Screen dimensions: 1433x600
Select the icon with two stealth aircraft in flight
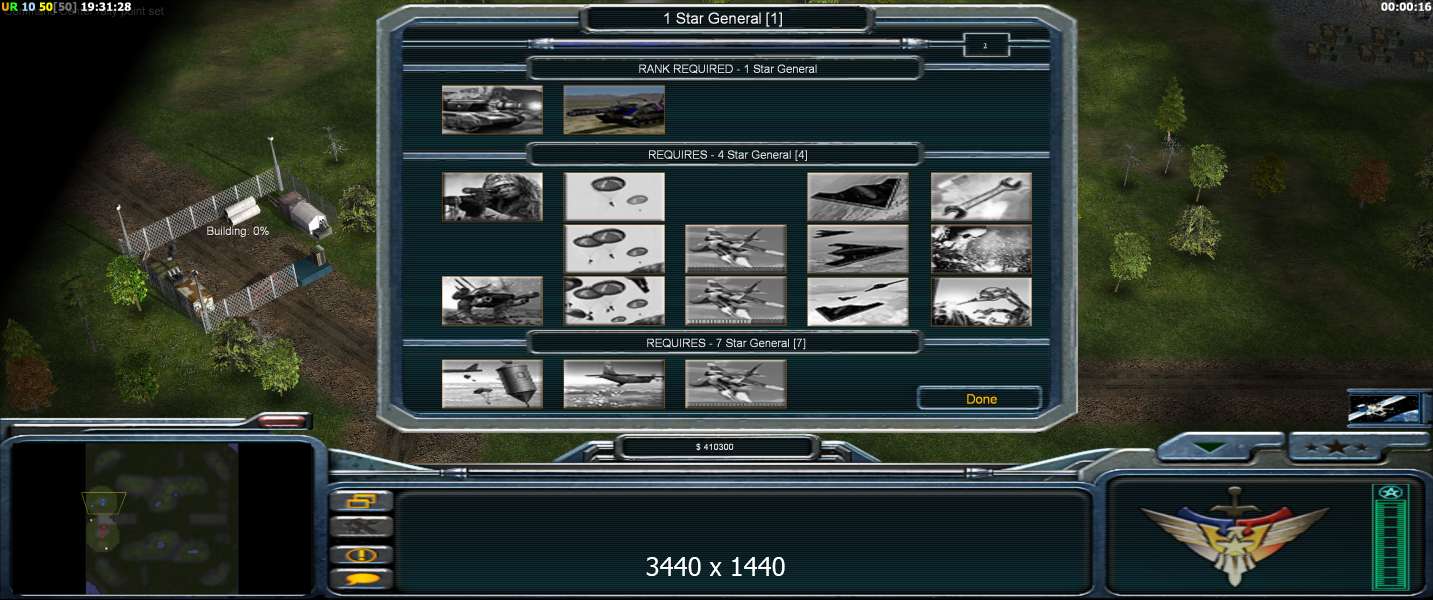[858, 249]
